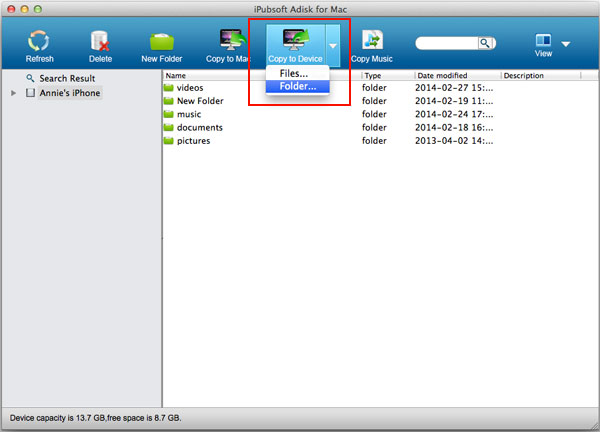Tick the Annie's iPhone checkbox
This screenshot has width=600, height=432.
[x=30, y=93]
